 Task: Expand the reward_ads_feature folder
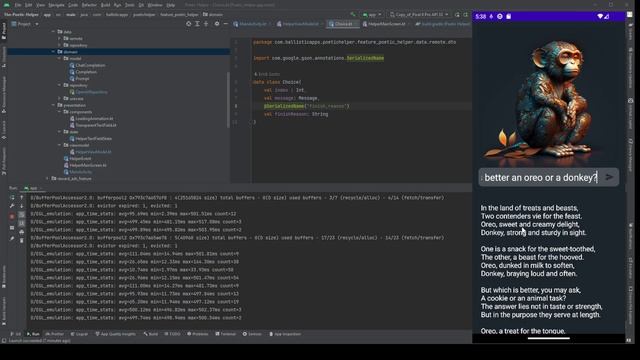[47, 178]
